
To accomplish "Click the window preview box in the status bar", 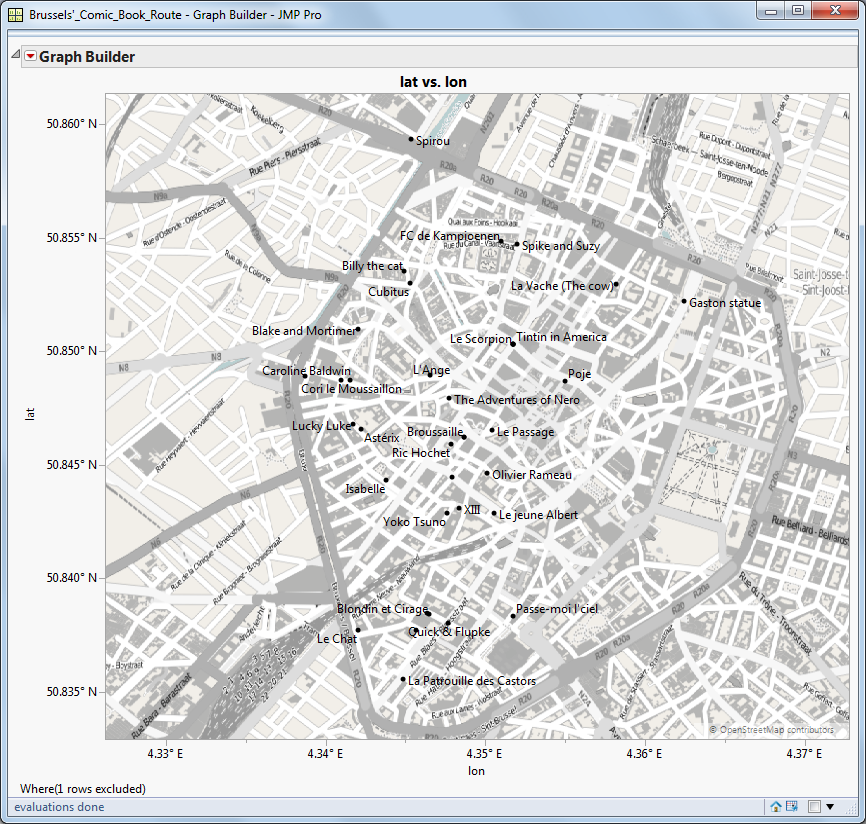I will [x=814, y=807].
